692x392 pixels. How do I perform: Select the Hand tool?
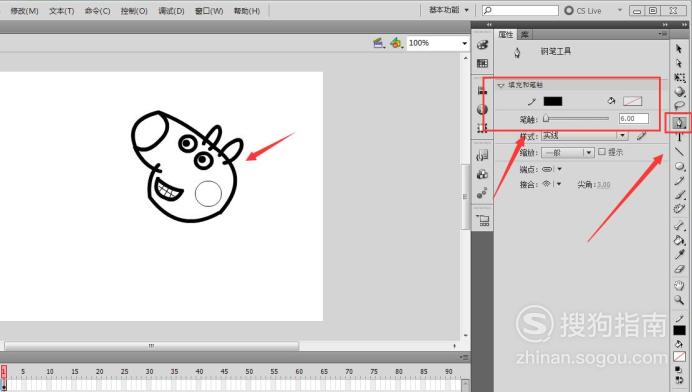pos(679,286)
